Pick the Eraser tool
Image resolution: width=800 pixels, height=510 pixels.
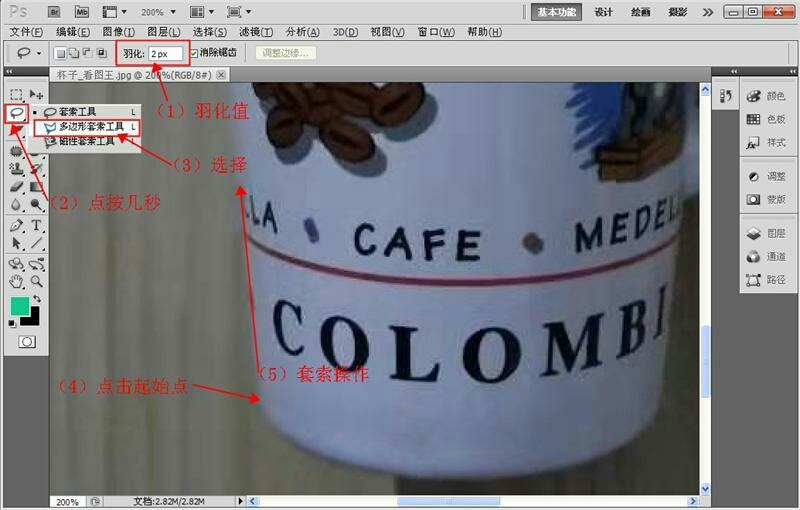[16, 186]
